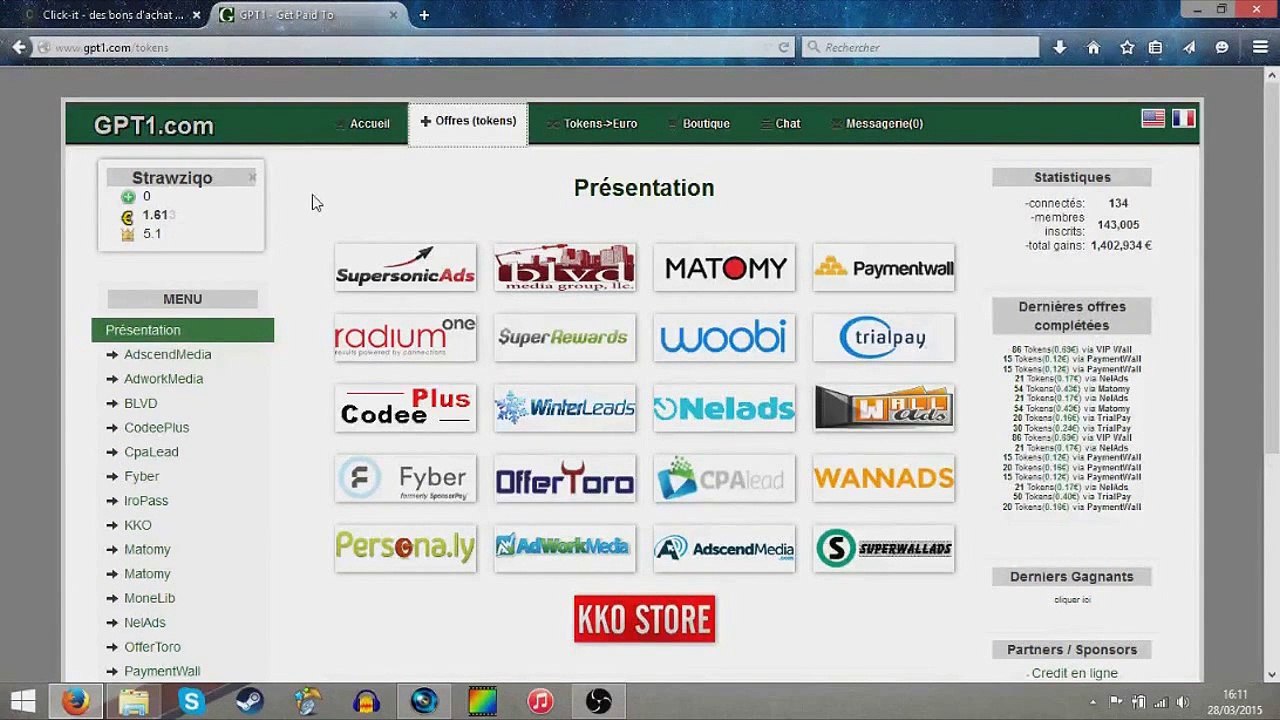Viewport: 1280px width, 720px height.
Task: Open Steam from the taskbar
Action: (x=249, y=701)
